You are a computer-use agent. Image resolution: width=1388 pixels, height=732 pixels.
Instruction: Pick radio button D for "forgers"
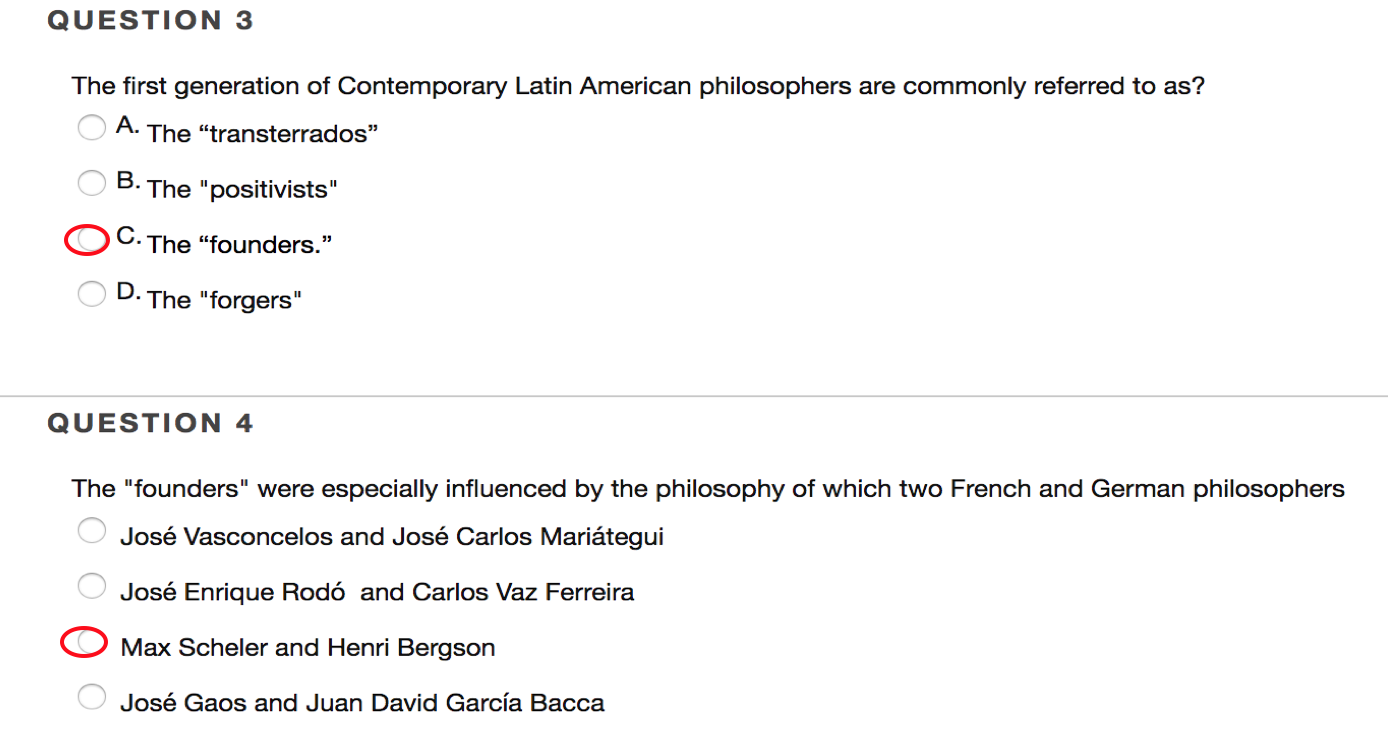pos(91,293)
